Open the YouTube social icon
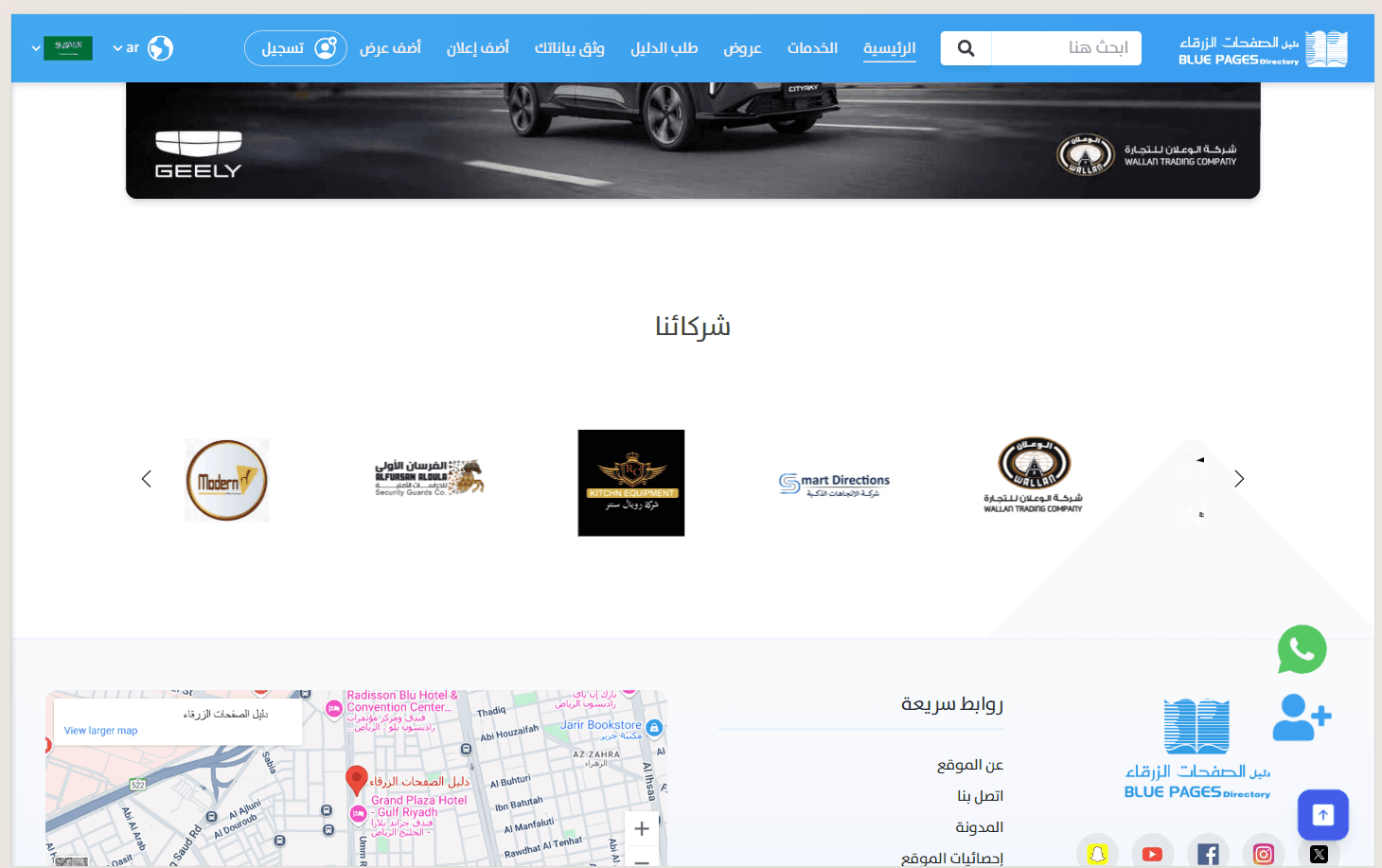 pos(1152,854)
